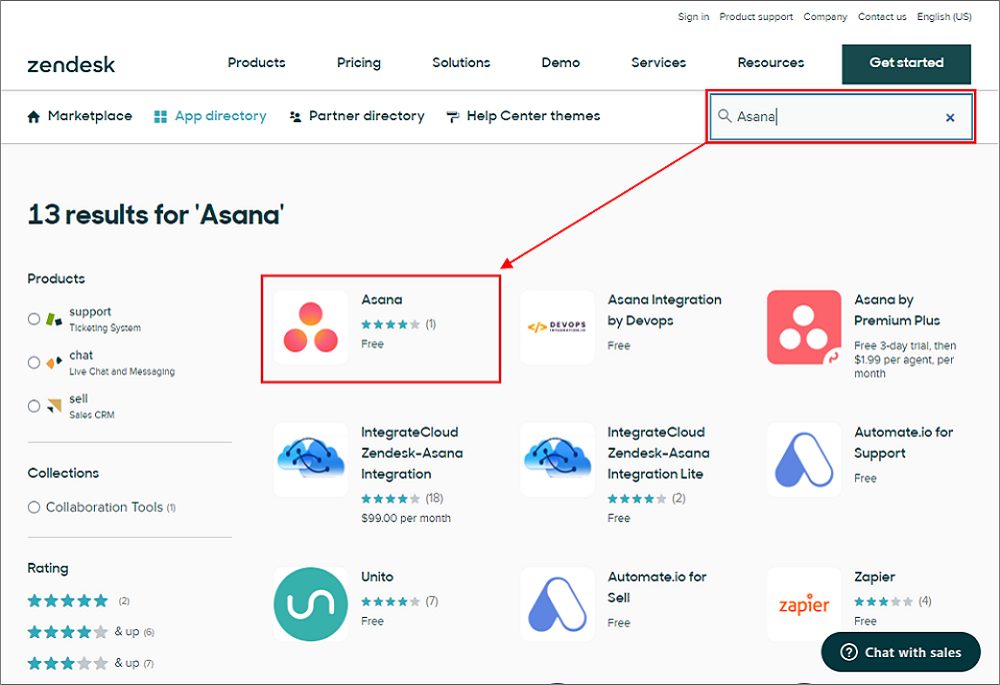The width and height of the screenshot is (1000, 685).
Task: Click the Chat with sales button
Action: 901,652
